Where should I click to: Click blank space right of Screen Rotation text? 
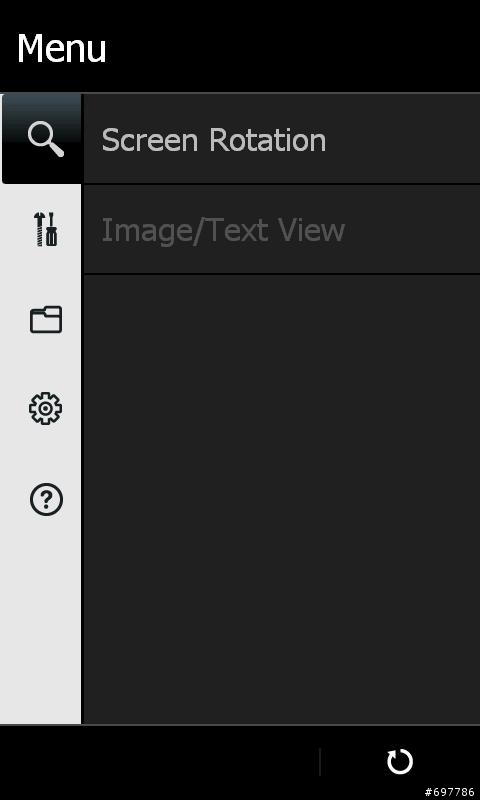403,139
